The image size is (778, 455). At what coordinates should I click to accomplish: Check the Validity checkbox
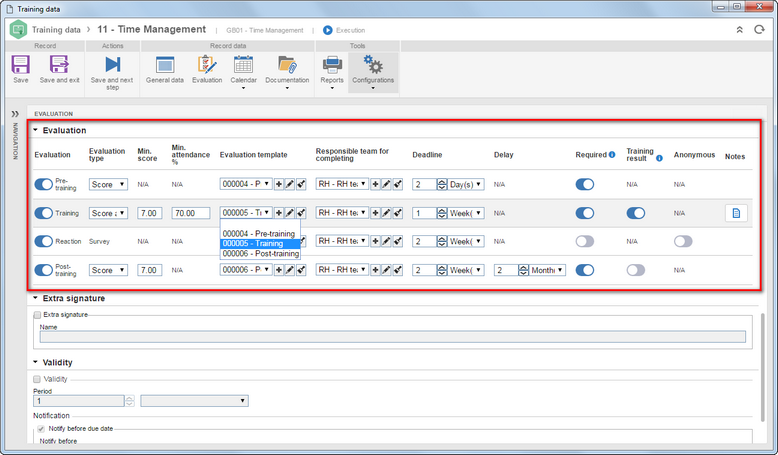click(x=37, y=379)
